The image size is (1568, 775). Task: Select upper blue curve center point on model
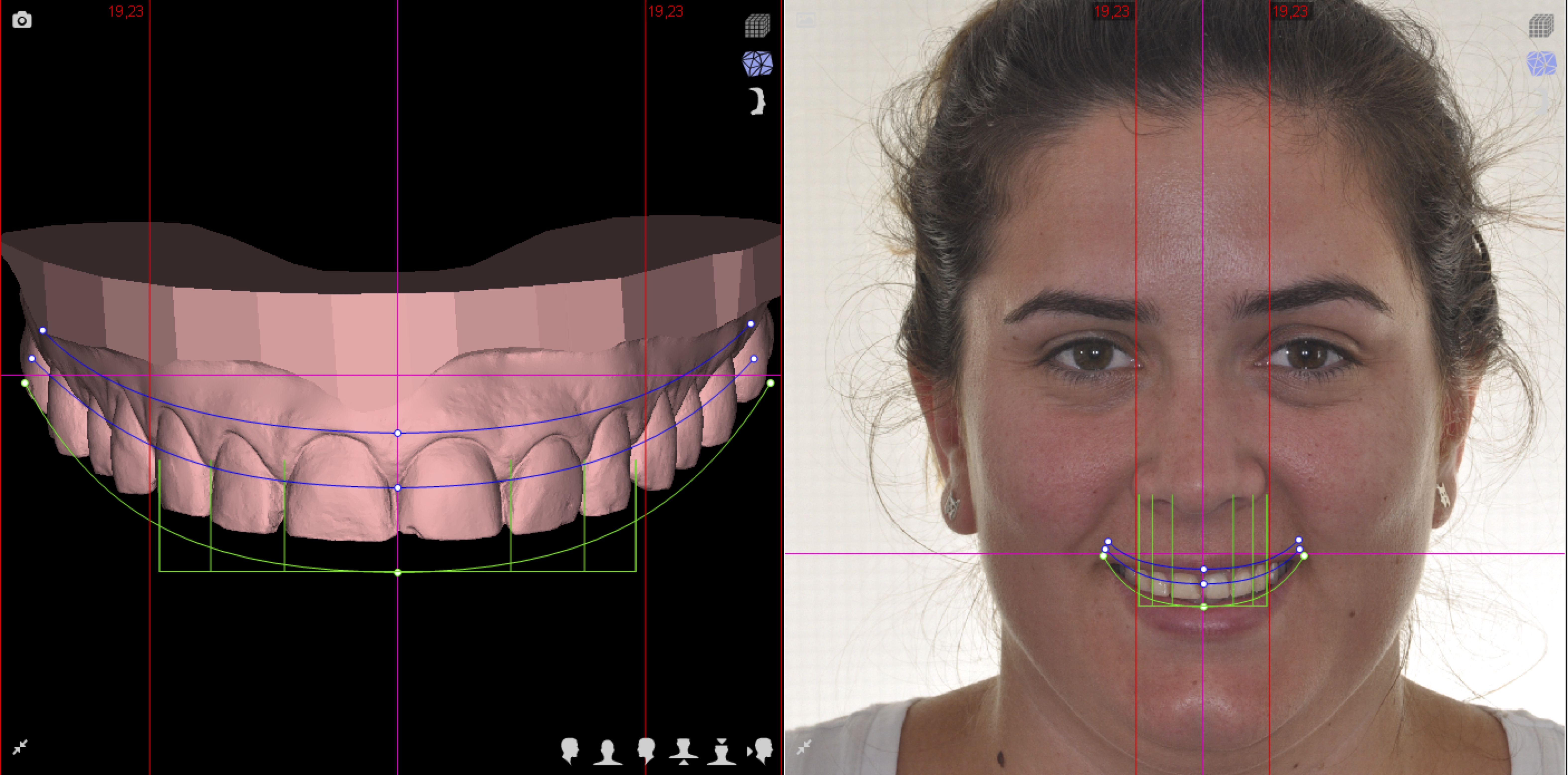397,433
